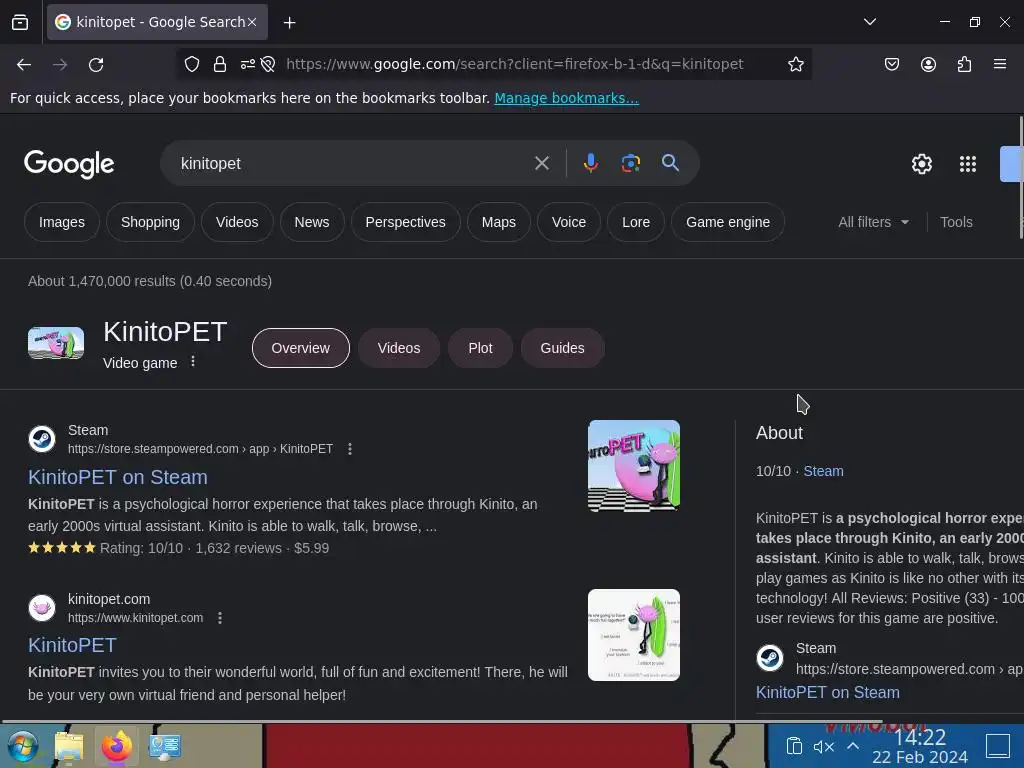1024x768 pixels.
Task: Filter results by Shopping
Action: tap(150, 222)
